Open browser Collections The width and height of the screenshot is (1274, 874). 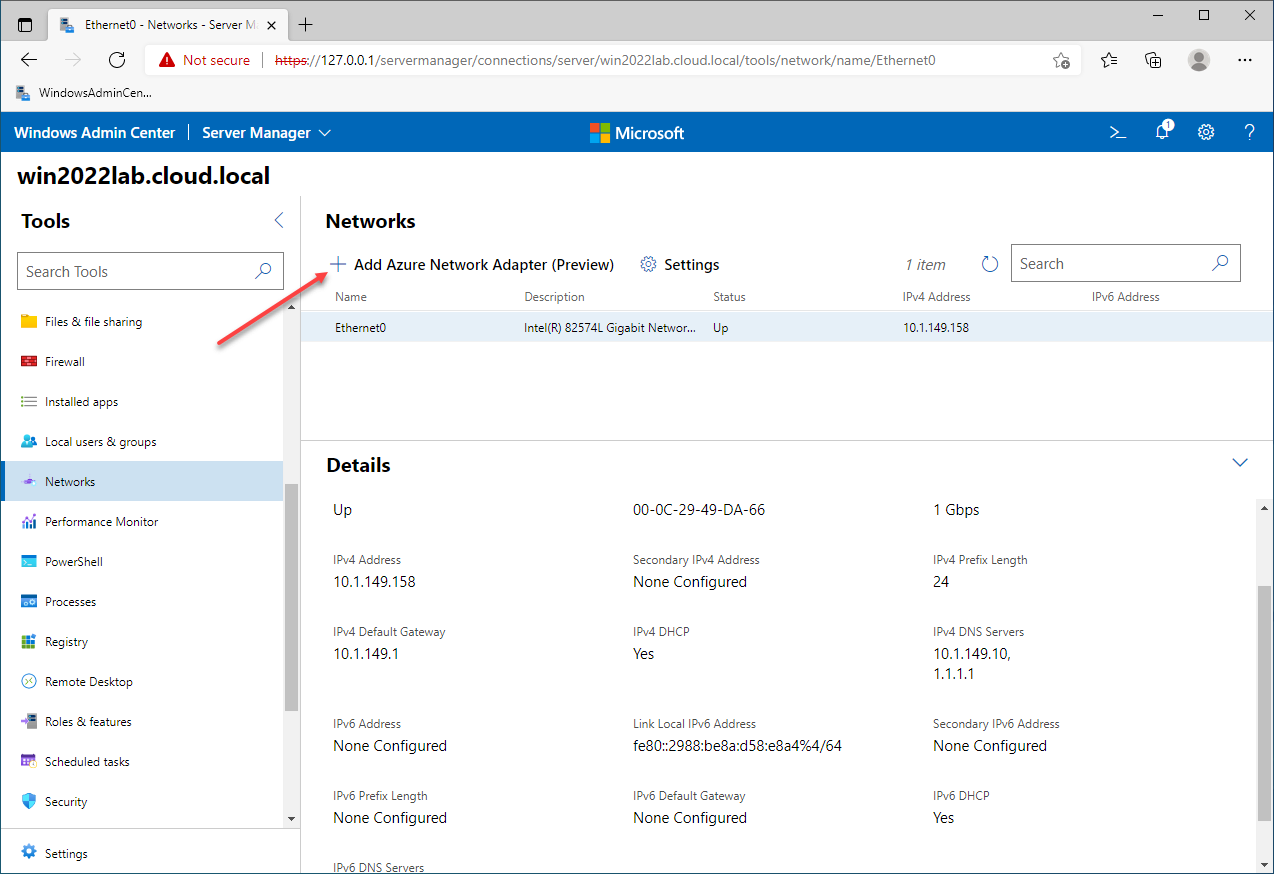click(1154, 60)
